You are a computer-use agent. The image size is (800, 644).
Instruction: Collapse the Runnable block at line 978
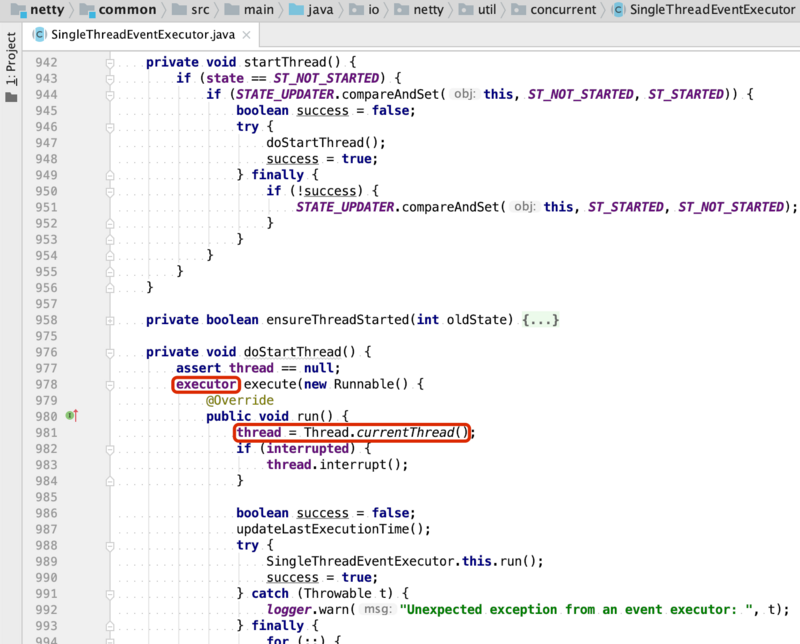pyautogui.click(x=110, y=385)
